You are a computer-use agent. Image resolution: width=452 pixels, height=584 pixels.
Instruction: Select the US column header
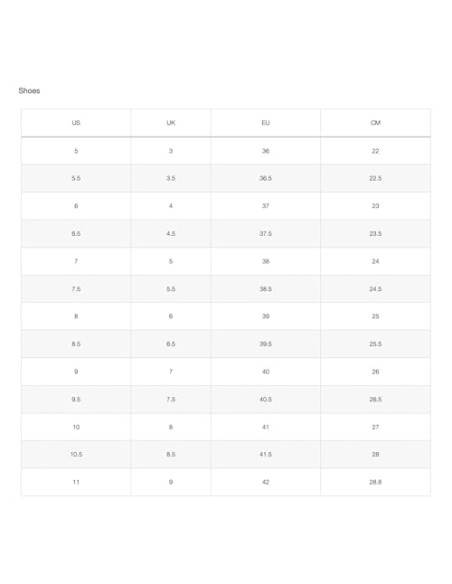point(76,123)
